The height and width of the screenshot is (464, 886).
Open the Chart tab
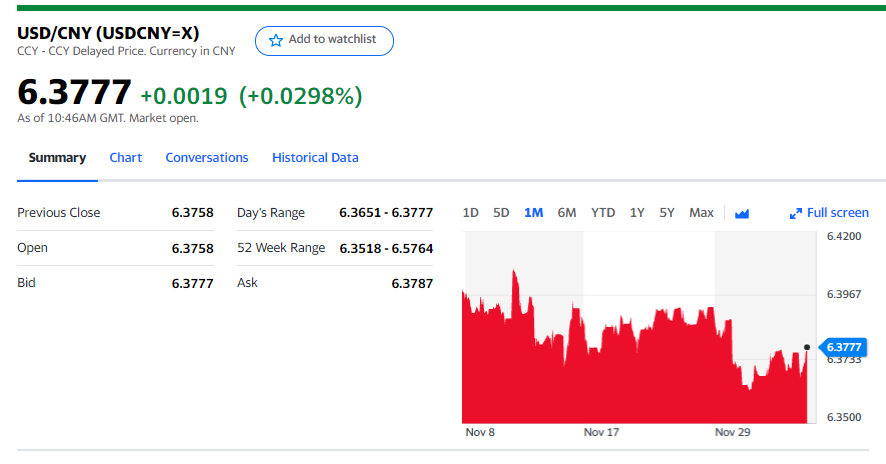126,158
